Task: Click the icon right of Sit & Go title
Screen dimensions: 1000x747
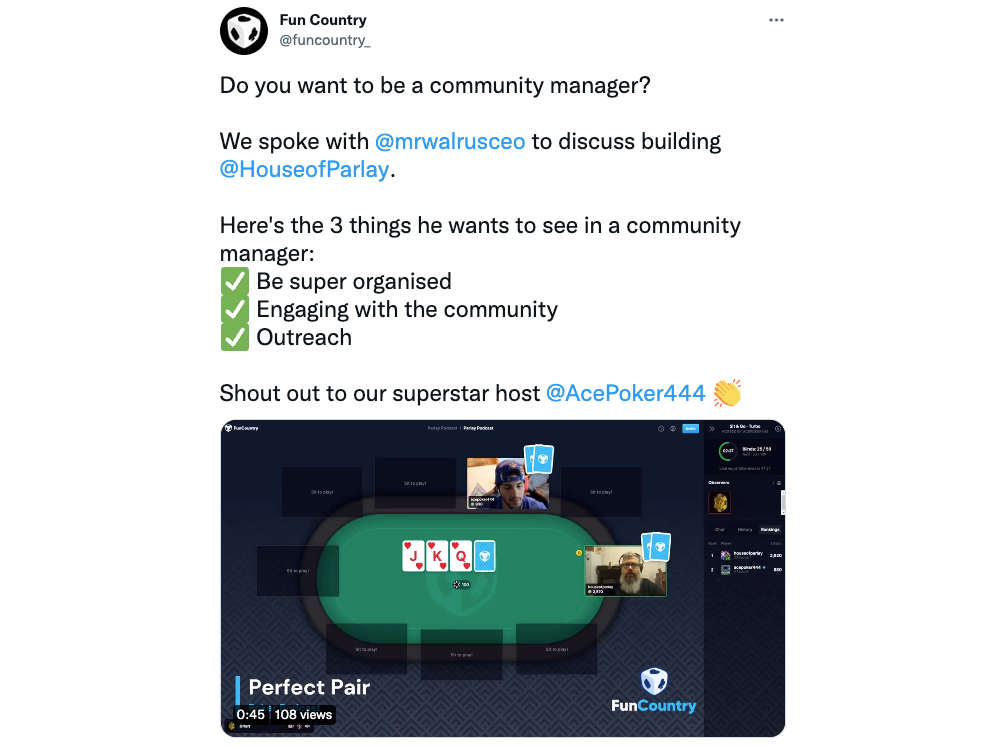Action: tap(777, 429)
